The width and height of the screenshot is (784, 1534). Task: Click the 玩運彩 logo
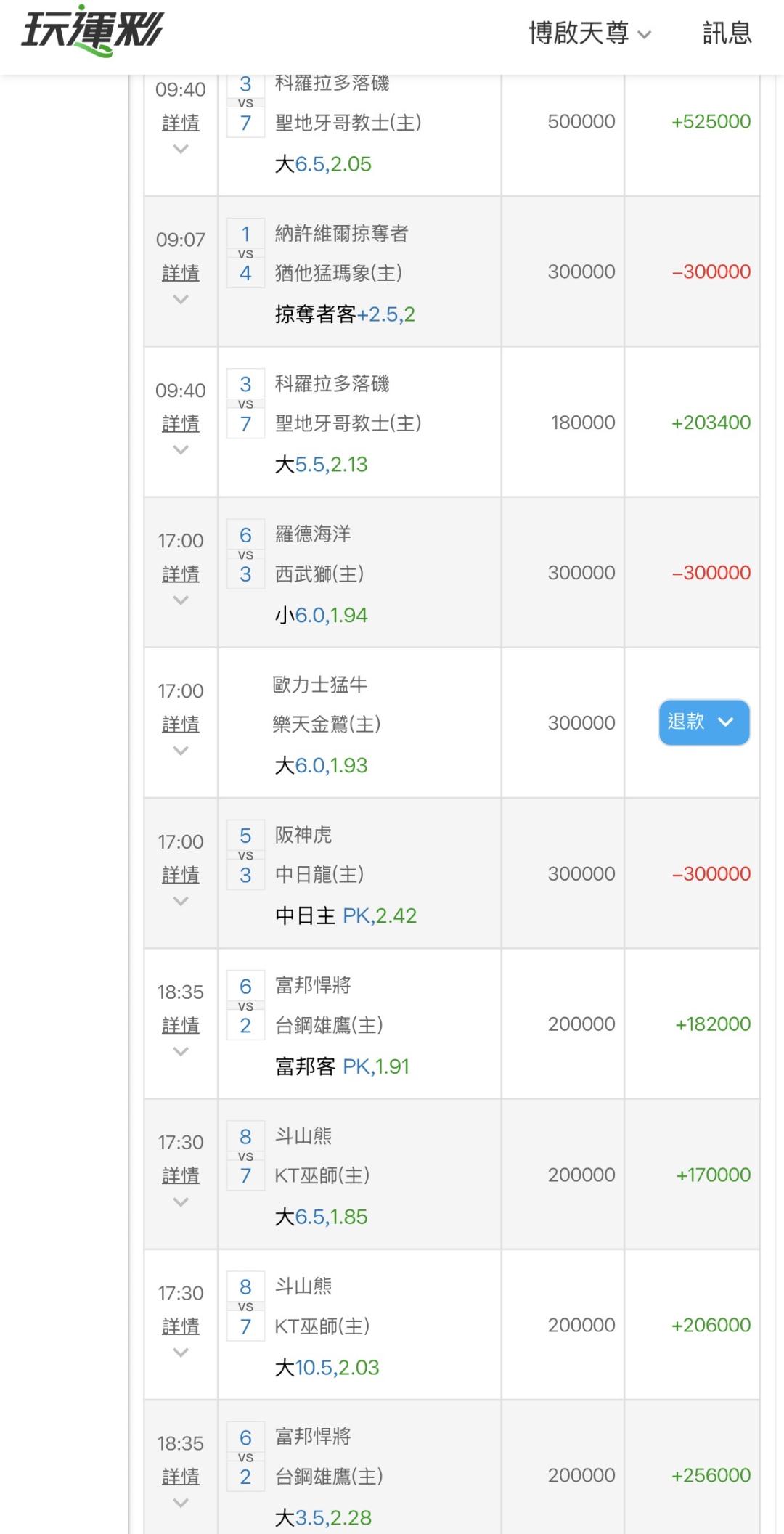point(92,32)
